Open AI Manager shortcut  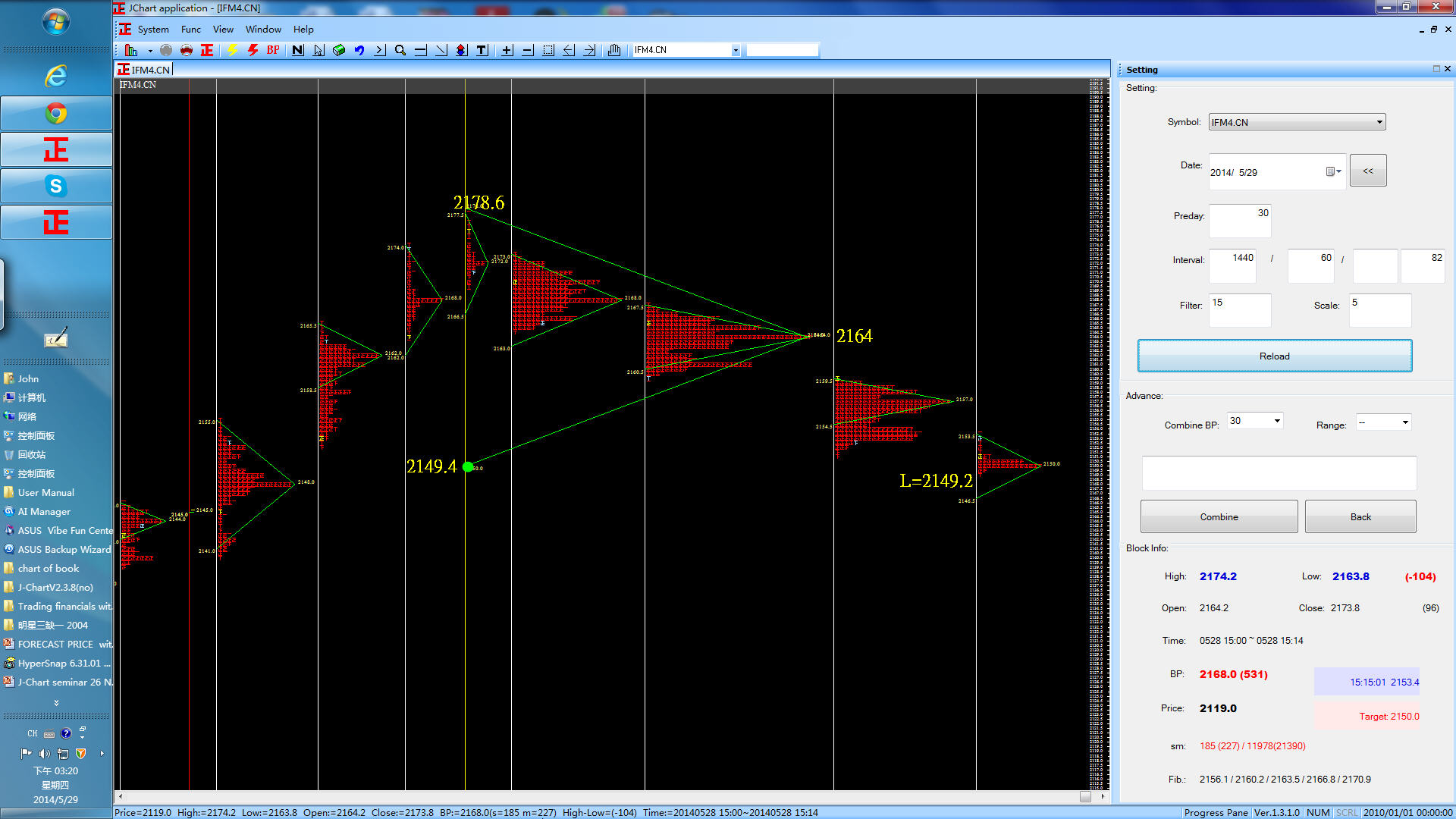[37, 511]
